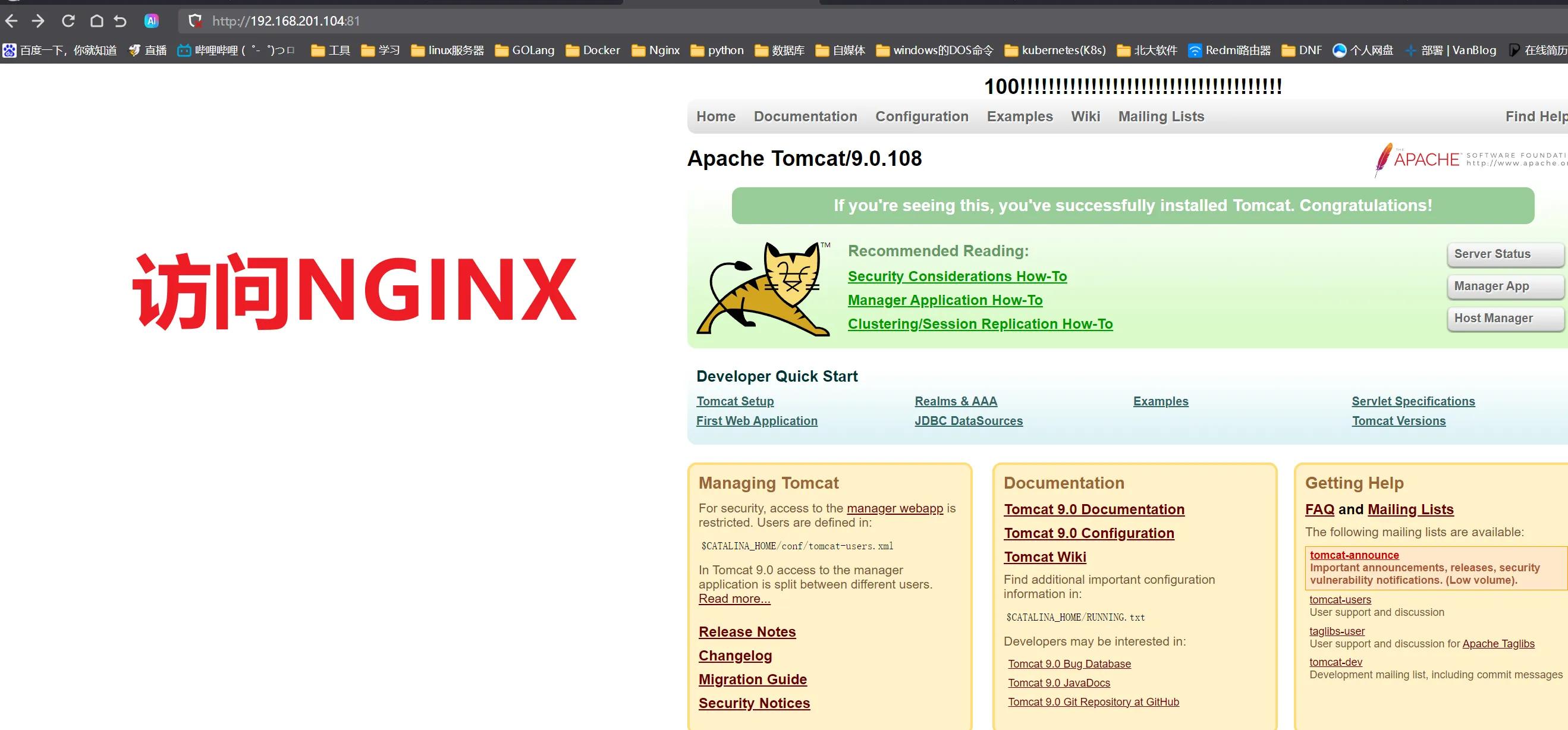Image resolution: width=1568 pixels, height=730 pixels.
Task: Click the insecure site shield icon
Action: tap(195, 21)
